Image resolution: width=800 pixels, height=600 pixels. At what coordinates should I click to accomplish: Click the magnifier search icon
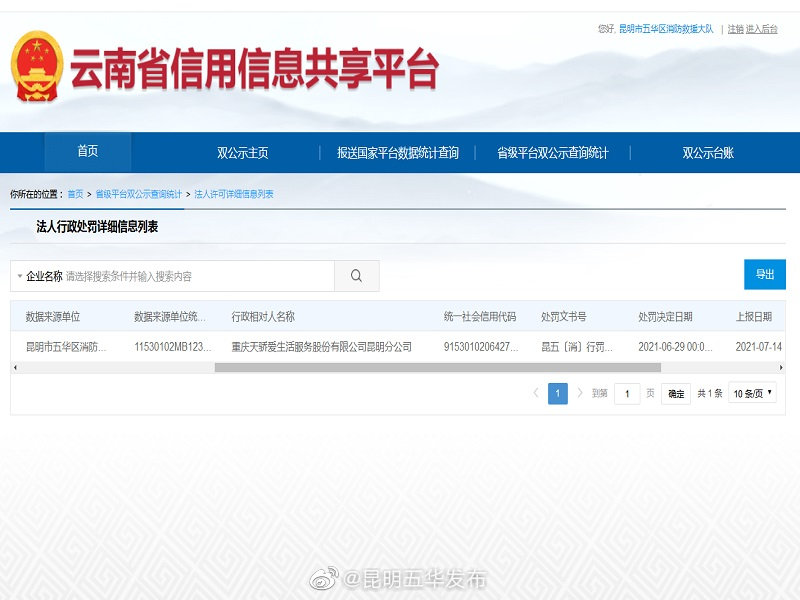click(x=355, y=275)
